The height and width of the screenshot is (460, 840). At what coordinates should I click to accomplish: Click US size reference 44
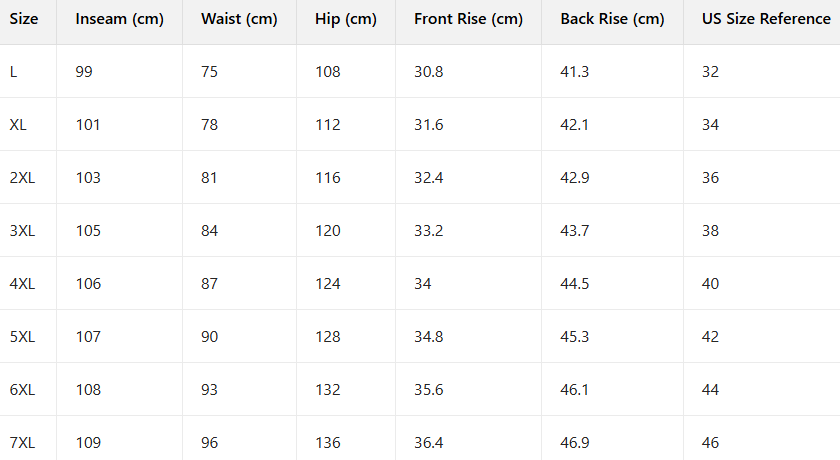point(710,390)
